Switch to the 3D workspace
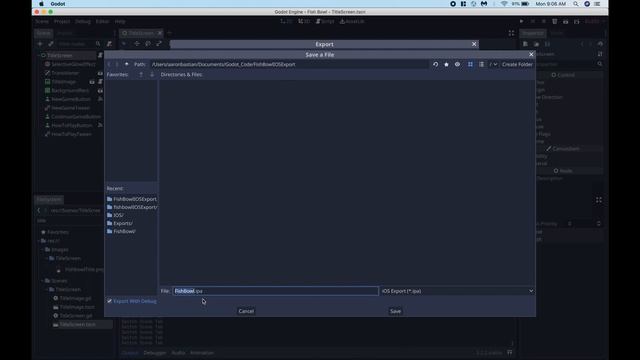 (304, 21)
